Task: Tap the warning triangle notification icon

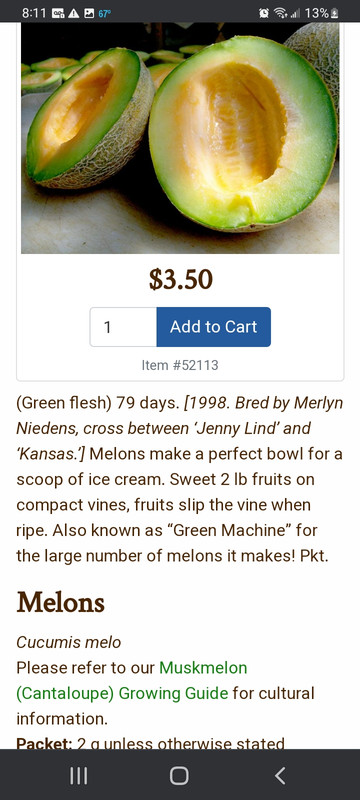Action: click(73, 13)
